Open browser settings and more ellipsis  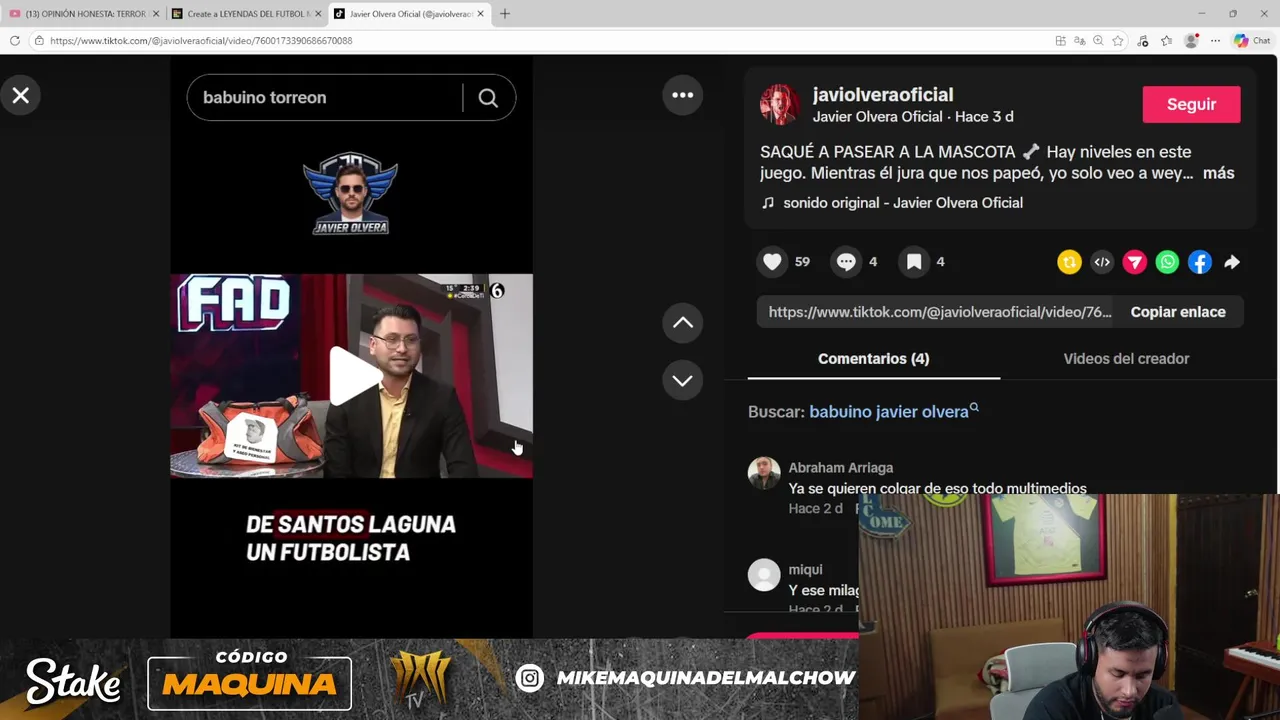1215,41
